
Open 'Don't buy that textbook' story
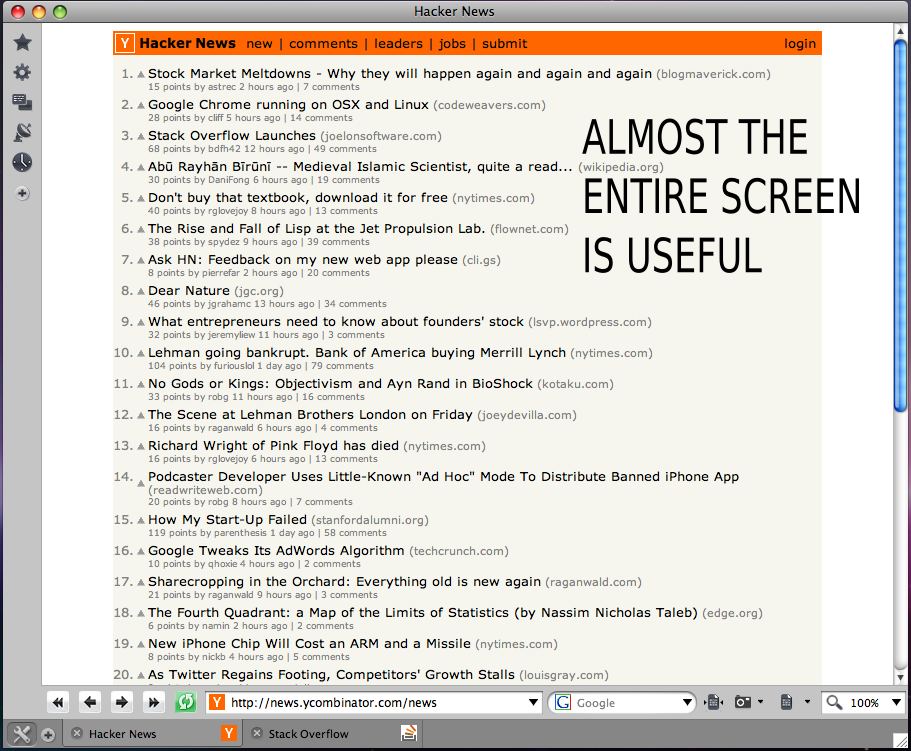[x=298, y=197]
